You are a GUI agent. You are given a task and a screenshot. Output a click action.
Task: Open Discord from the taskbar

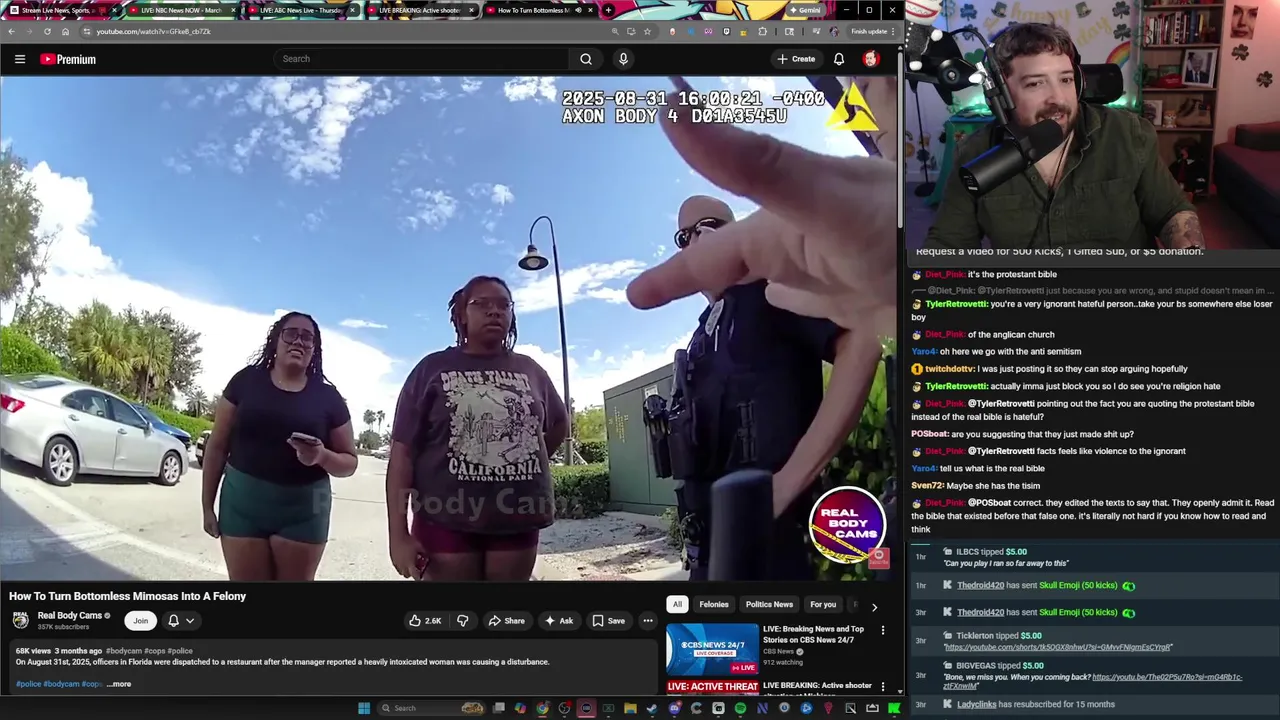click(674, 708)
